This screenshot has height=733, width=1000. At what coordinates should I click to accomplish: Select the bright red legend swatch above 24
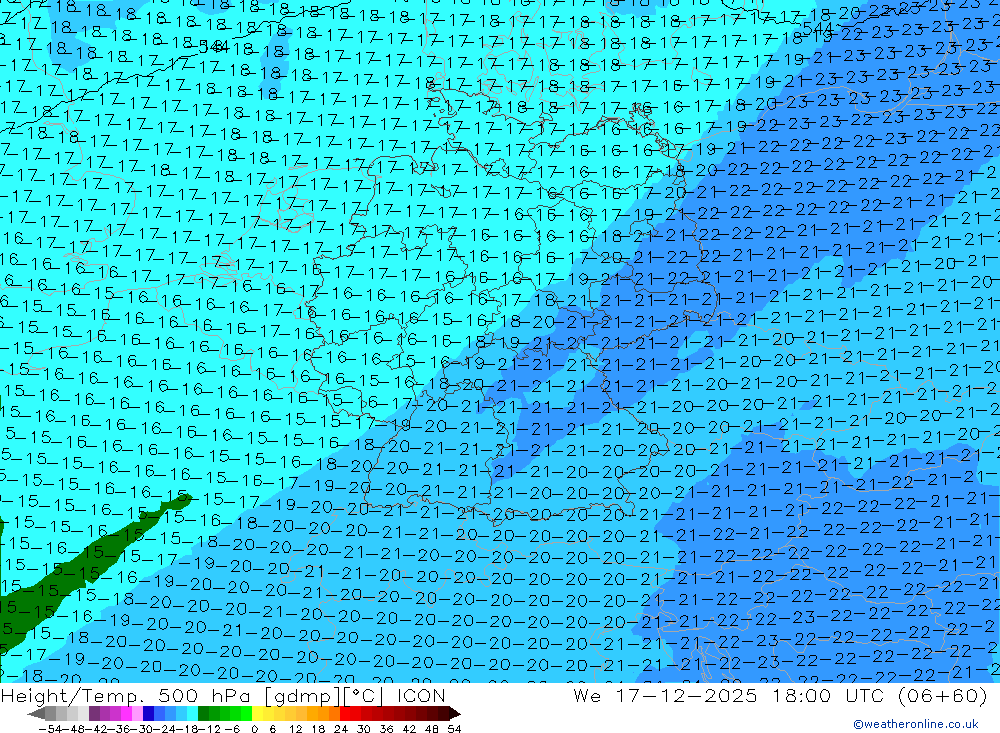point(345,713)
